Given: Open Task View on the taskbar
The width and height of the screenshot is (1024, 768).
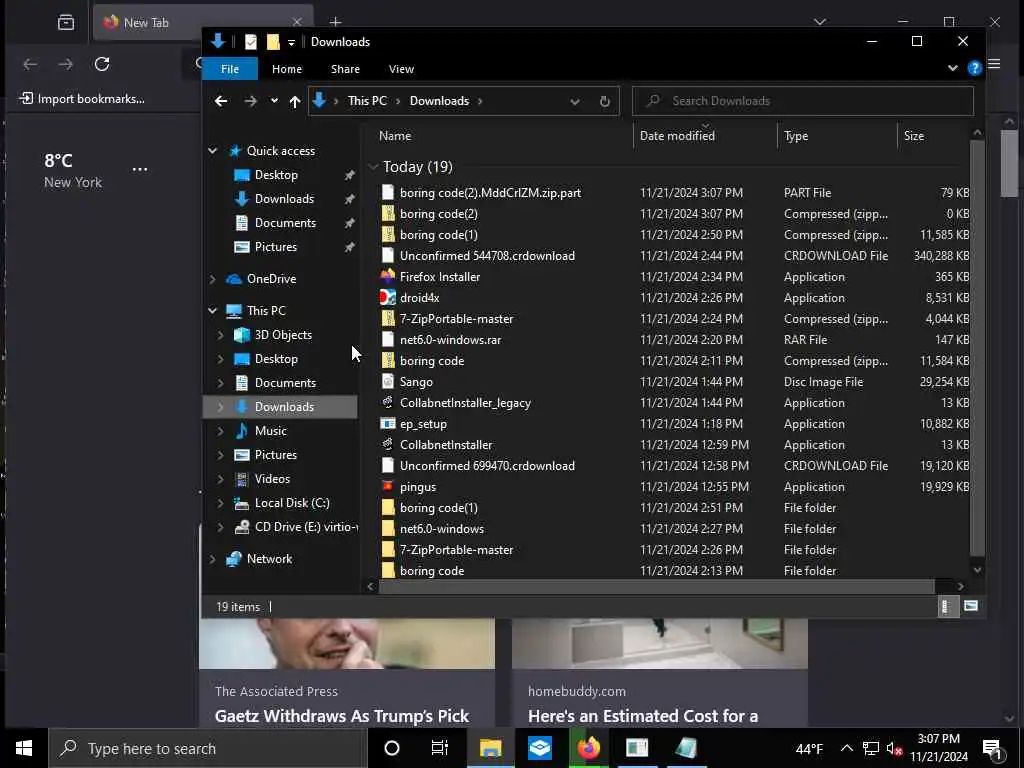Looking at the screenshot, I should (x=440, y=748).
